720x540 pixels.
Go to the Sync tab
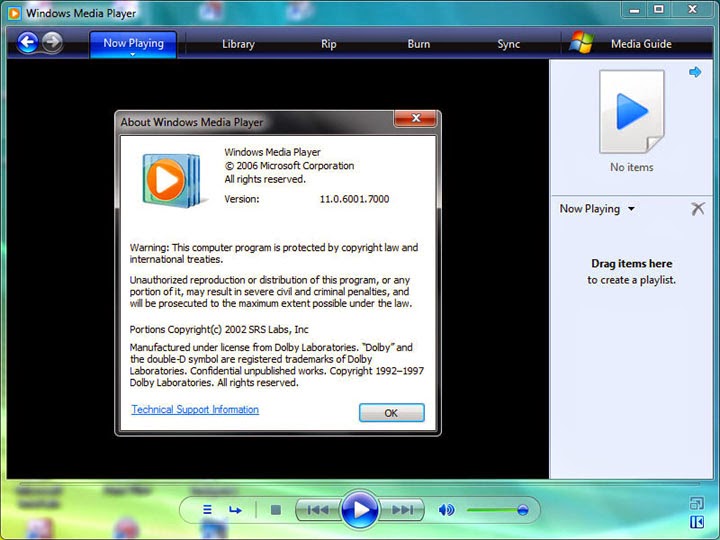[509, 44]
